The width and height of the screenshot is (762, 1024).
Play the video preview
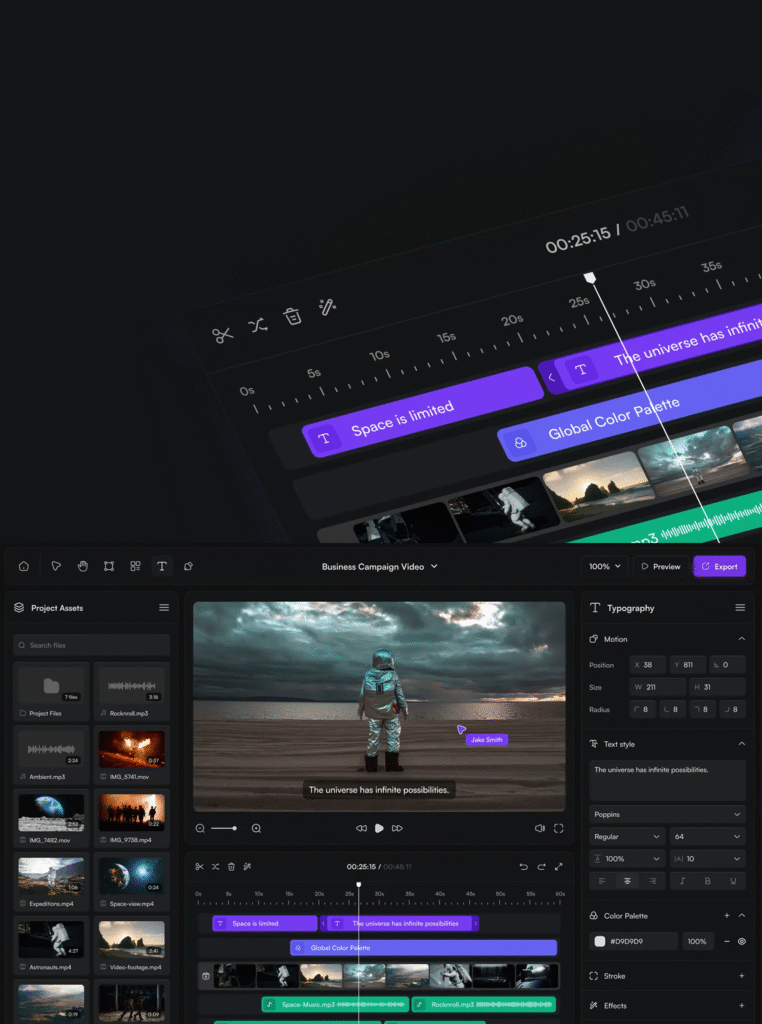pyautogui.click(x=379, y=828)
